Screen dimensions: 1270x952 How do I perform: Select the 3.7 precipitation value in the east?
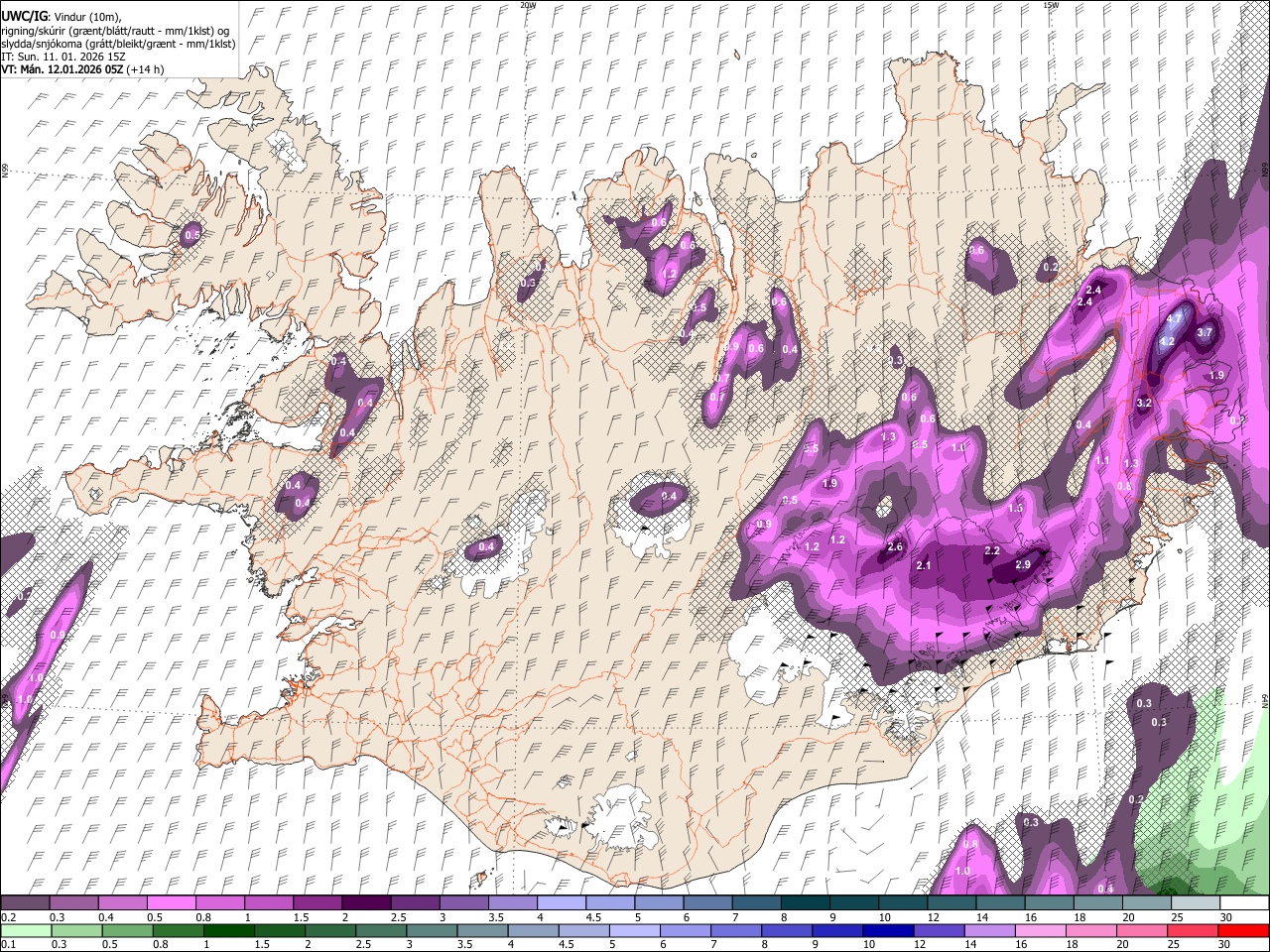coord(1206,332)
